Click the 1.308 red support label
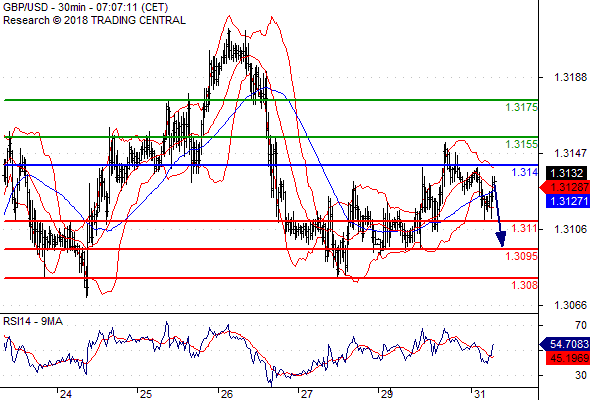The image size is (590, 400). click(x=525, y=285)
